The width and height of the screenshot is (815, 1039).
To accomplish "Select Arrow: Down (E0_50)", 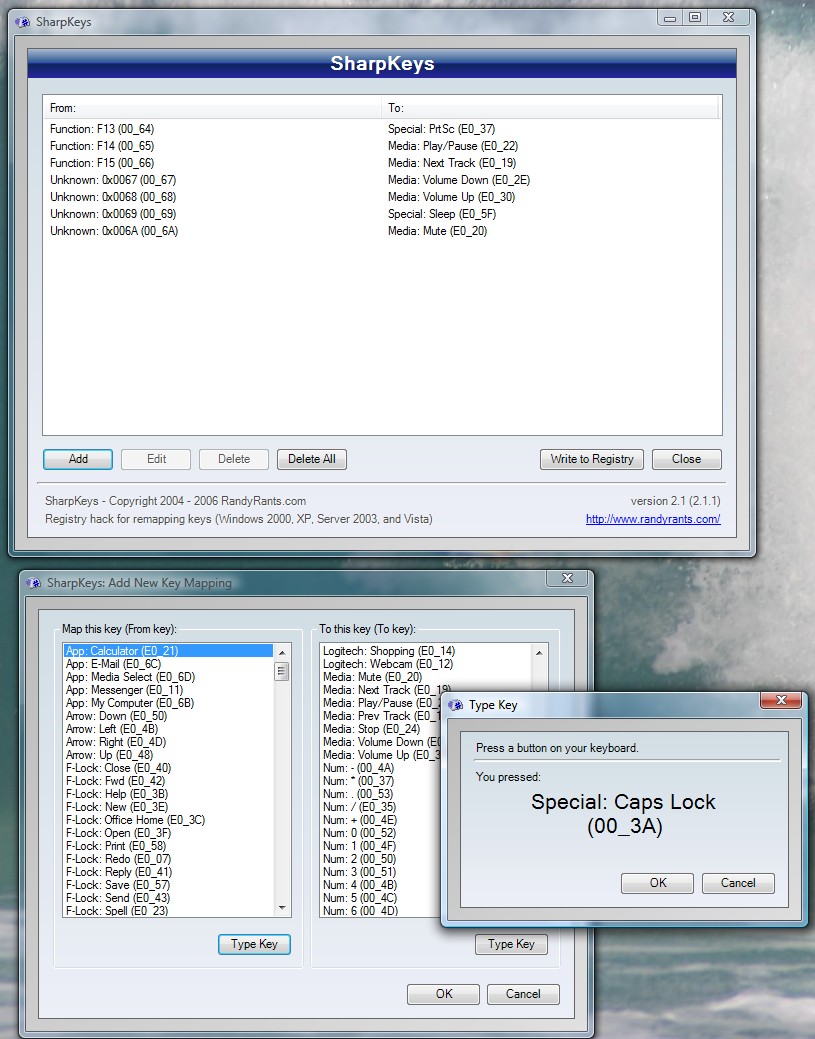I will point(168,716).
